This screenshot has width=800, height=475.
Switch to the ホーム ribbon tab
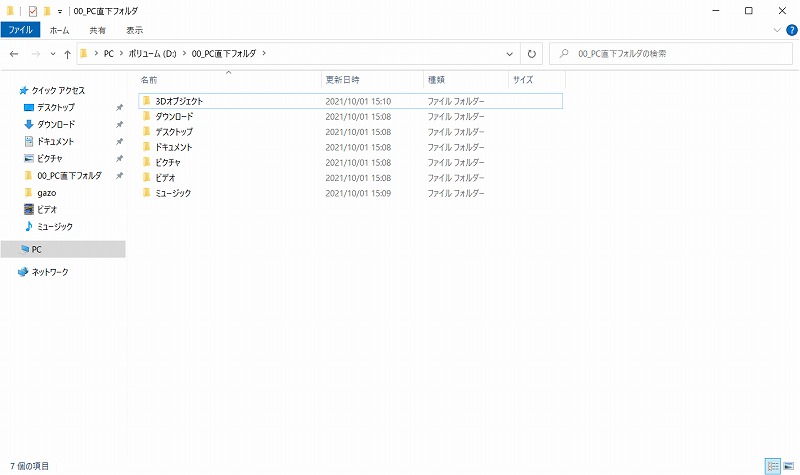tap(59, 30)
